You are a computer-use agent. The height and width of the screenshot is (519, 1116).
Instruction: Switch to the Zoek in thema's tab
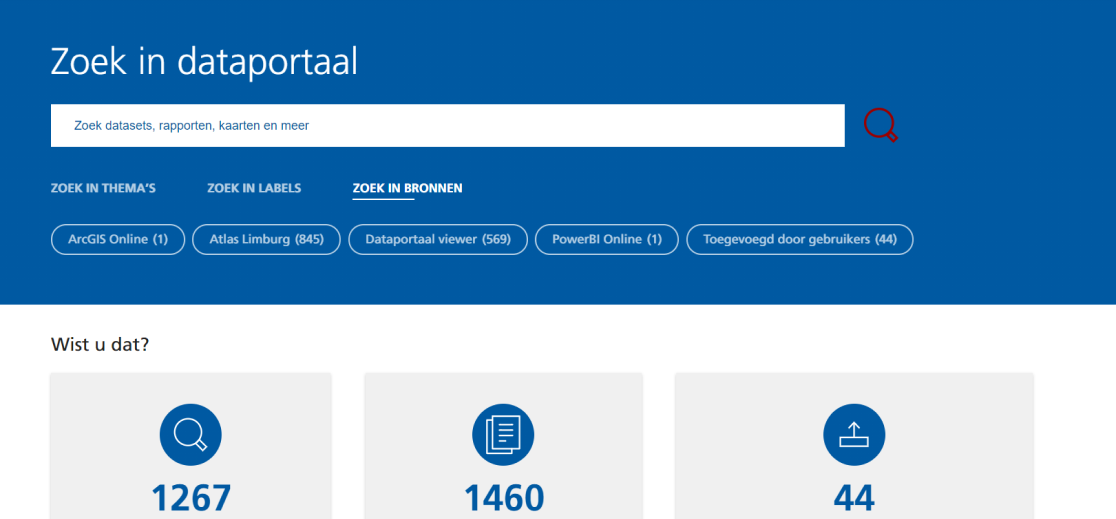103,188
